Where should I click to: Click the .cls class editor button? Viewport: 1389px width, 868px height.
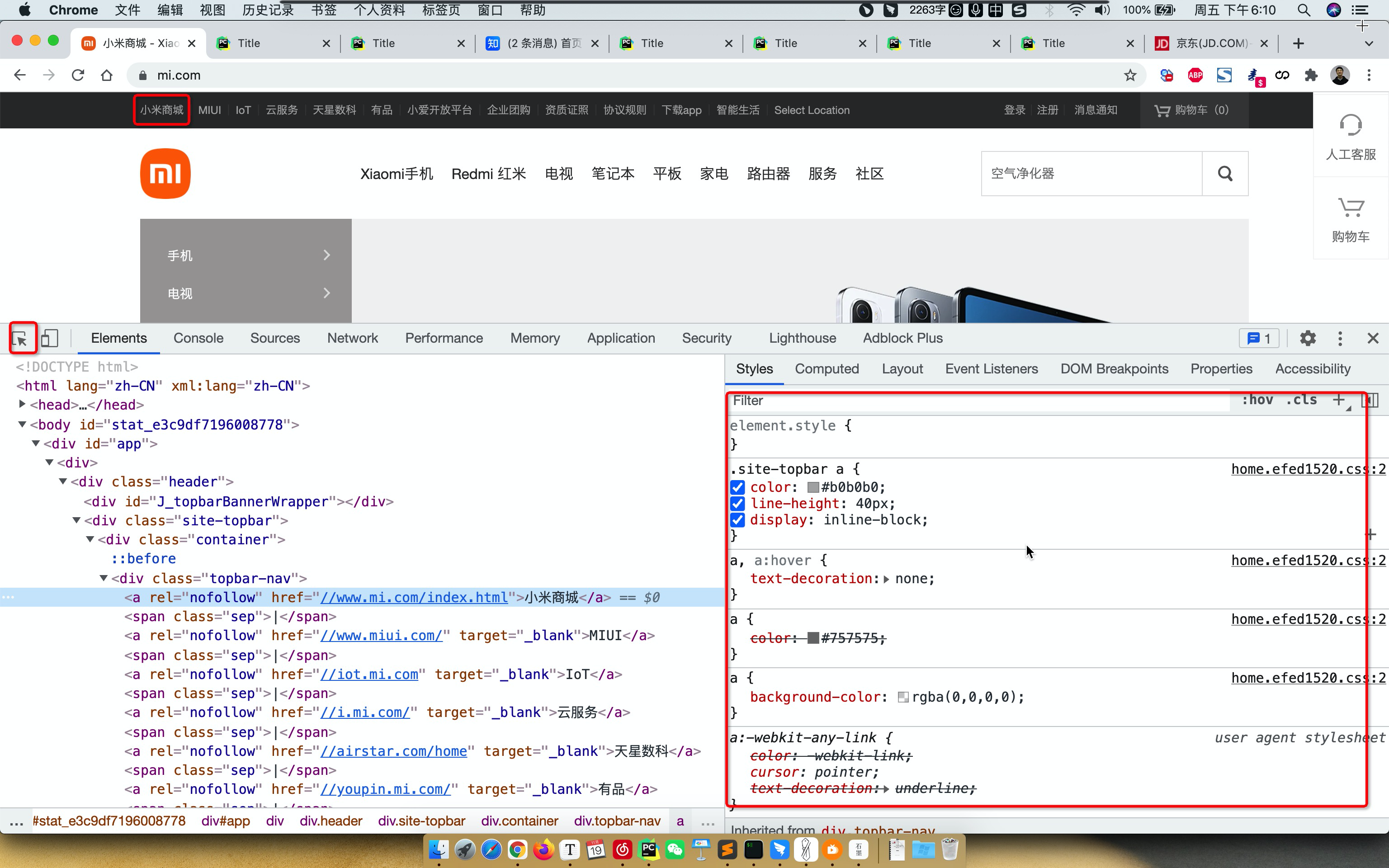click(x=1304, y=400)
